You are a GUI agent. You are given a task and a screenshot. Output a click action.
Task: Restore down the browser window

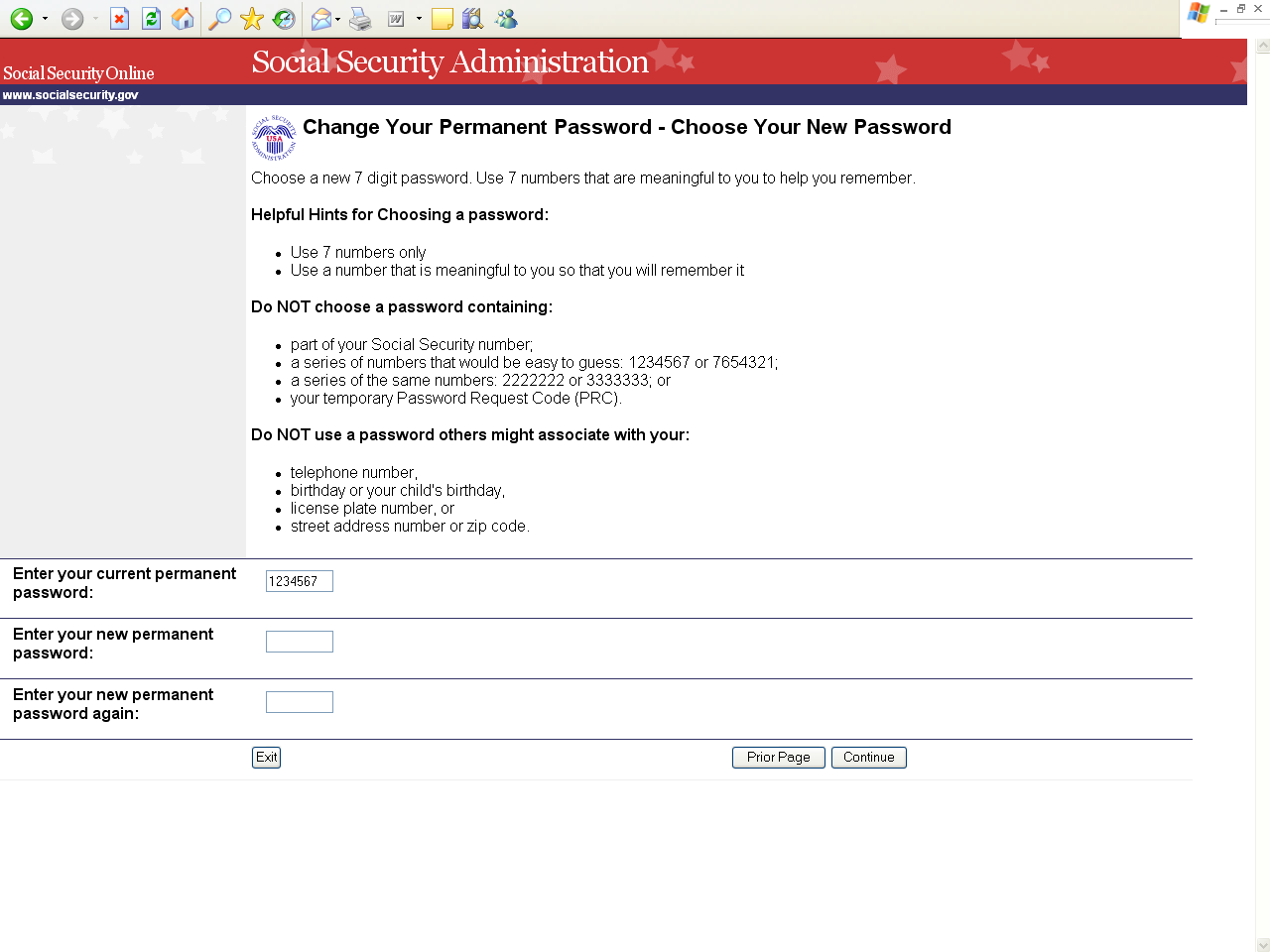click(x=1240, y=9)
